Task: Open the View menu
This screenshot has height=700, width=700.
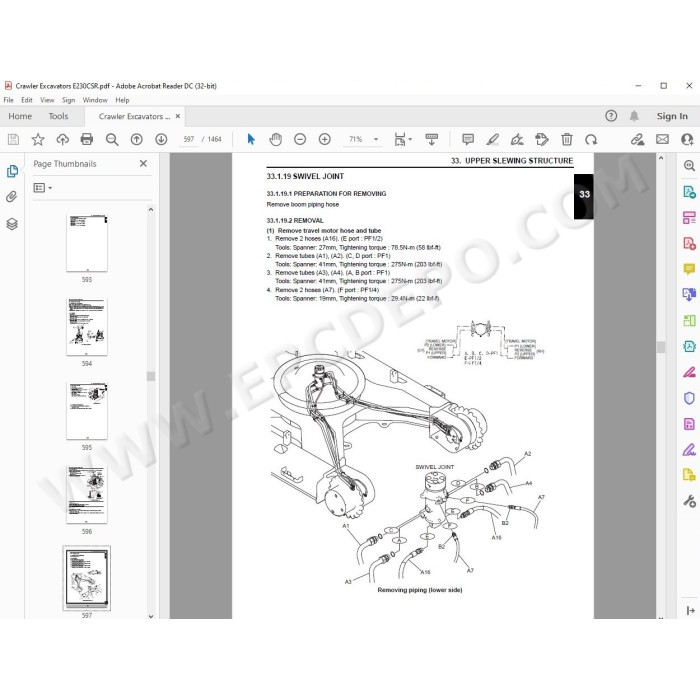Action: click(47, 100)
